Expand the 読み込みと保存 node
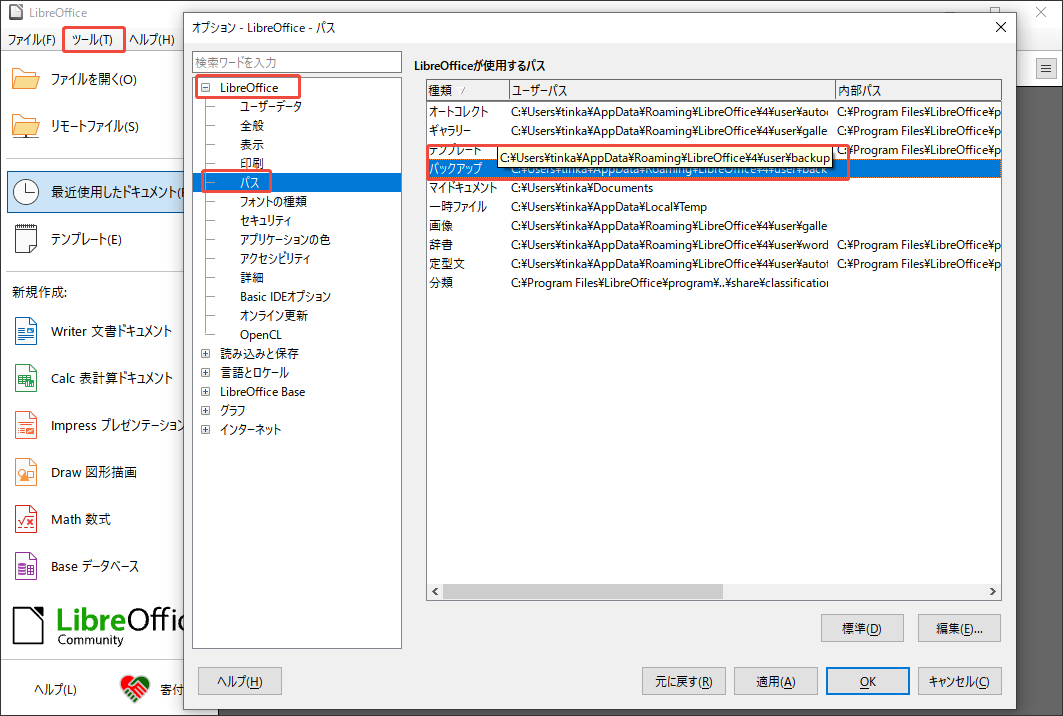 (x=205, y=353)
